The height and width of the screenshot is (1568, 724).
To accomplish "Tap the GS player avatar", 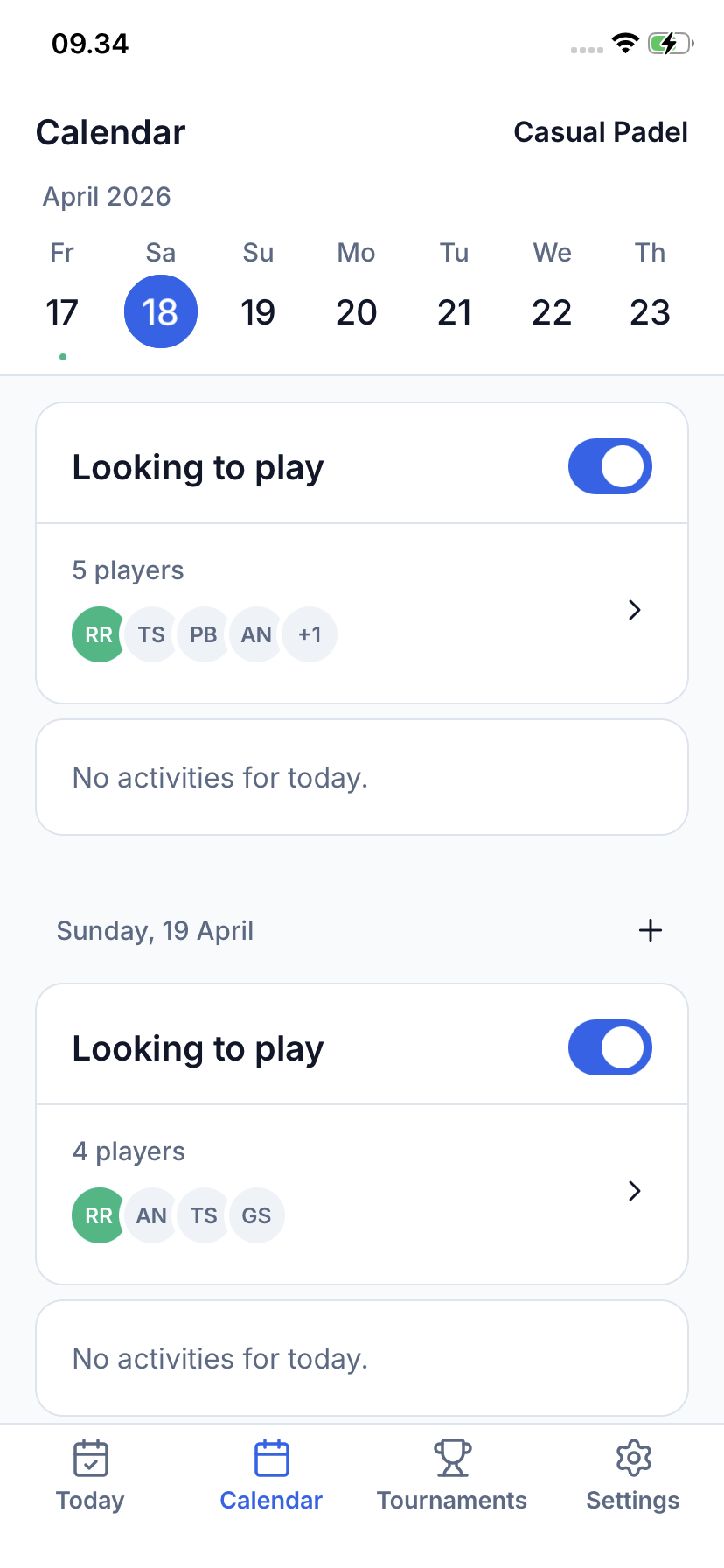I will (257, 1215).
